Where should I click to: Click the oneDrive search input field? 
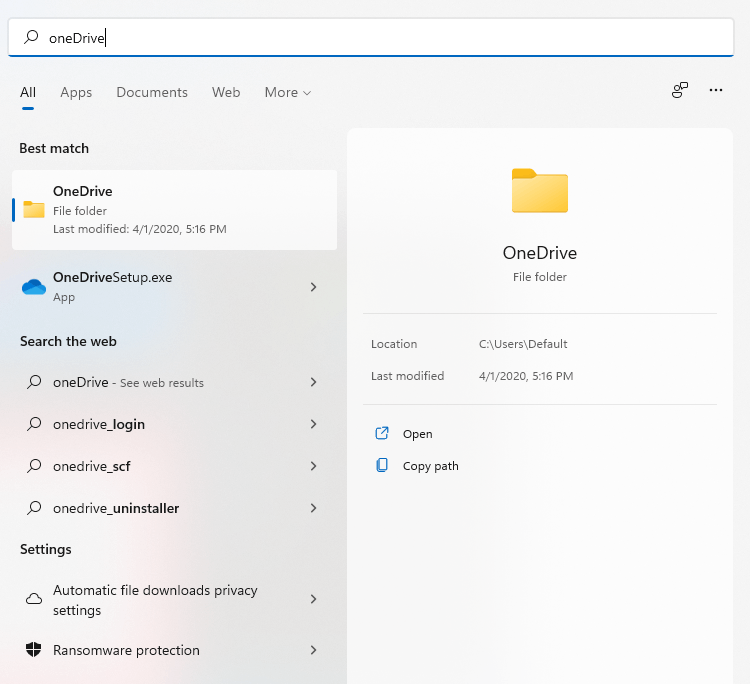[x=371, y=38]
